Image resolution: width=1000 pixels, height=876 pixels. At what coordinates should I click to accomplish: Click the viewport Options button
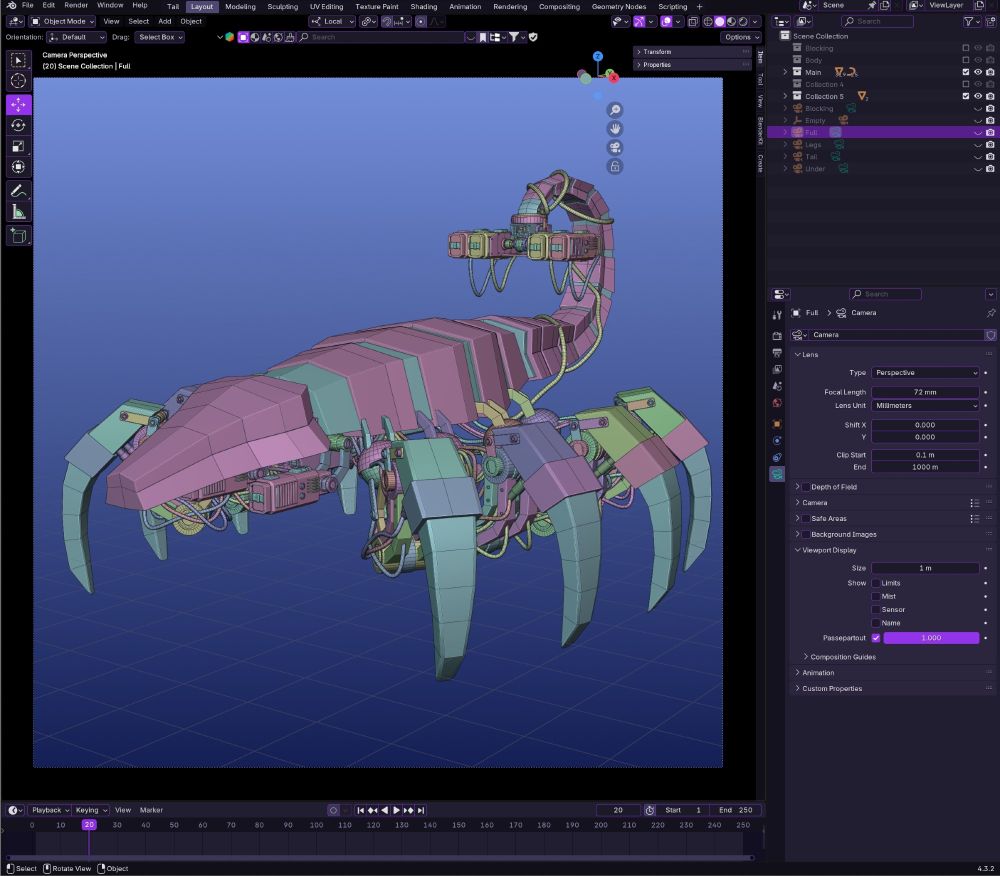pos(739,37)
